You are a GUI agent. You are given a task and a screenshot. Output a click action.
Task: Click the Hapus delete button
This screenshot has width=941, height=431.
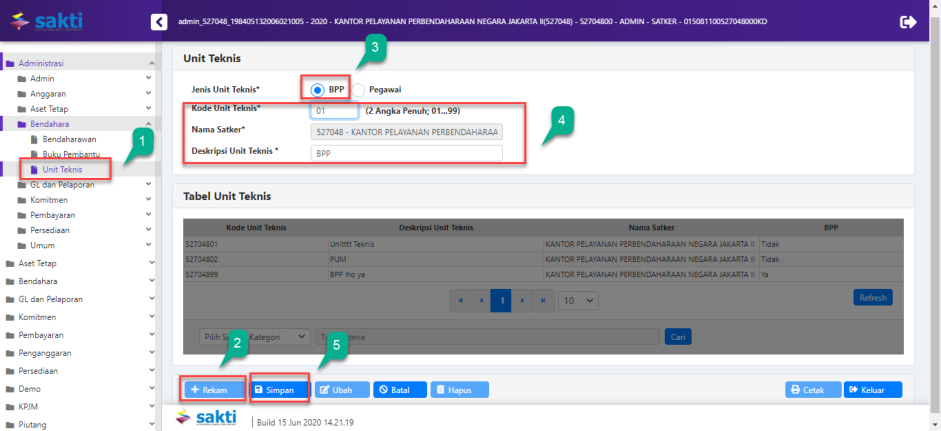click(x=460, y=390)
